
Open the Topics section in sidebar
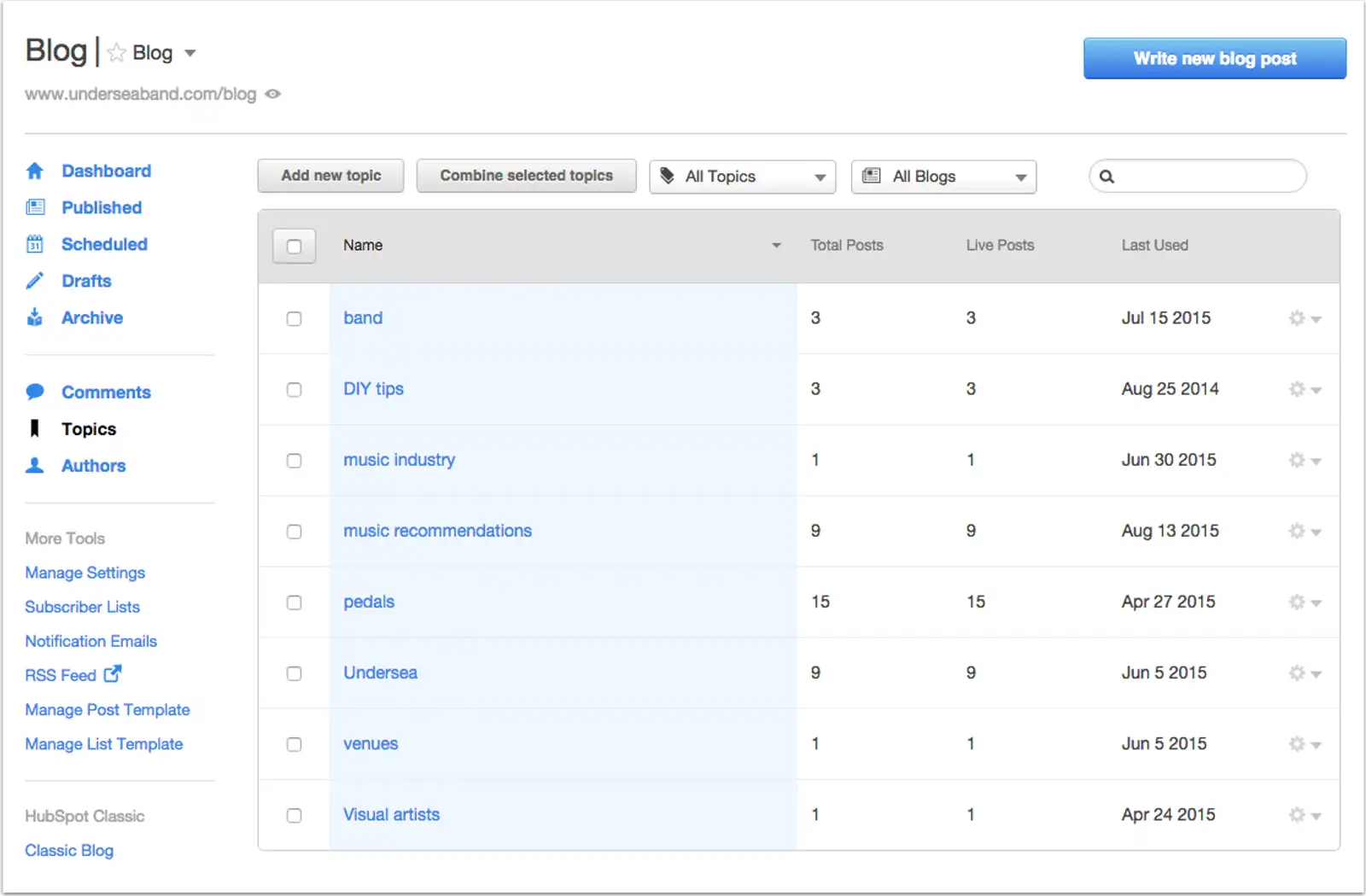[89, 428]
